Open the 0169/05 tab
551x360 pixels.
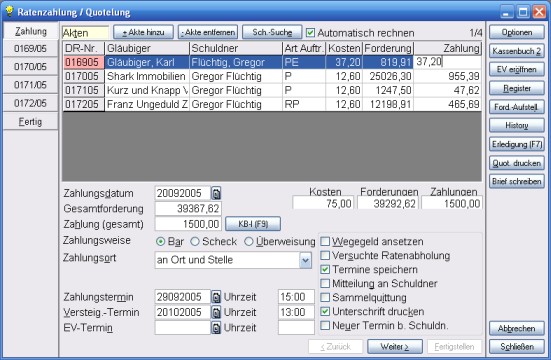[x=30, y=48]
